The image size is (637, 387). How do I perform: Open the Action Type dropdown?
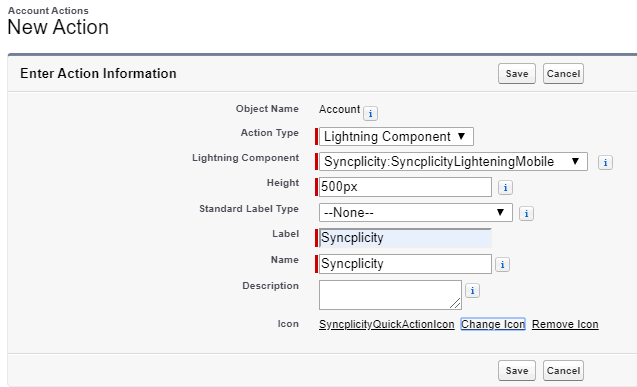click(x=396, y=136)
